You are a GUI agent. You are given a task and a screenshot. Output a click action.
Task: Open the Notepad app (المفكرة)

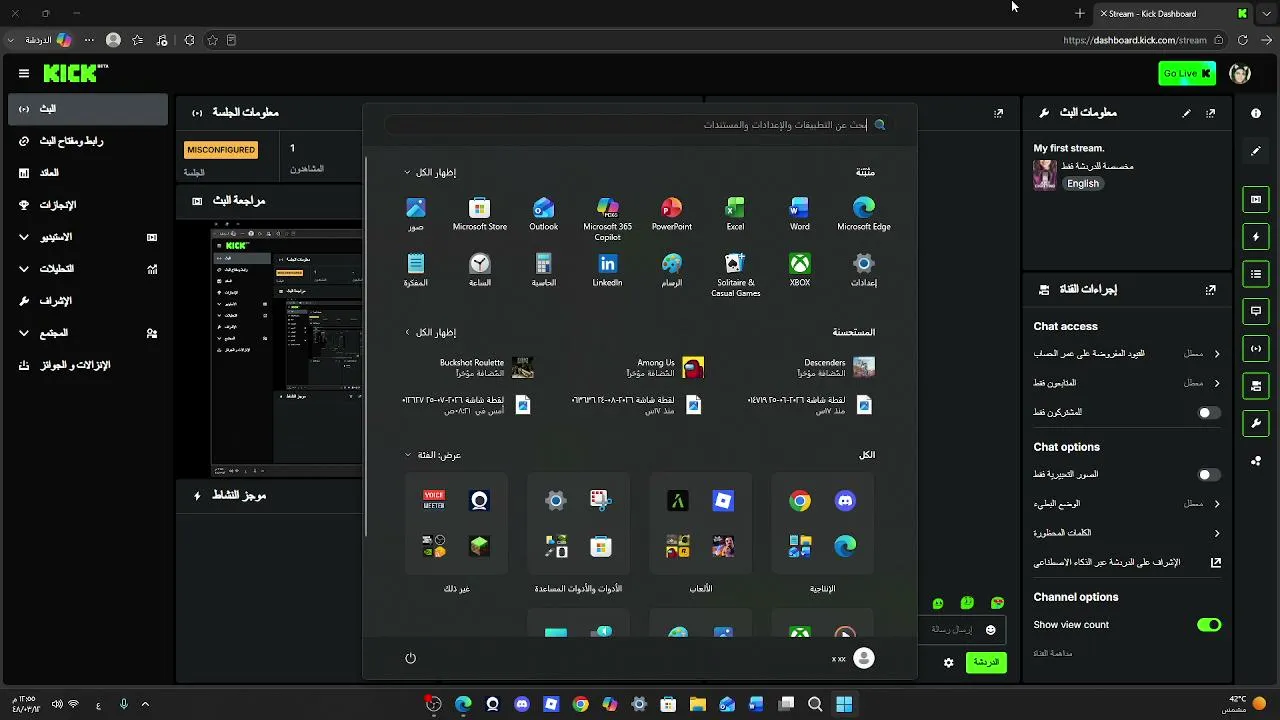[416, 270]
